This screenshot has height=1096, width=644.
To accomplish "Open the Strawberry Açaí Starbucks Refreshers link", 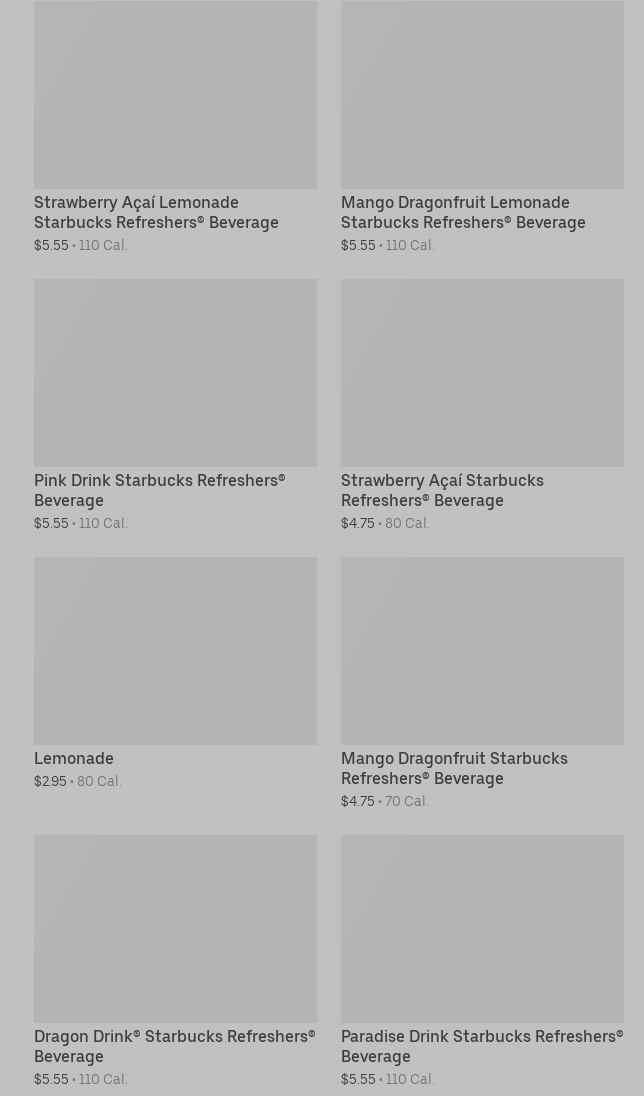I will coord(442,490).
